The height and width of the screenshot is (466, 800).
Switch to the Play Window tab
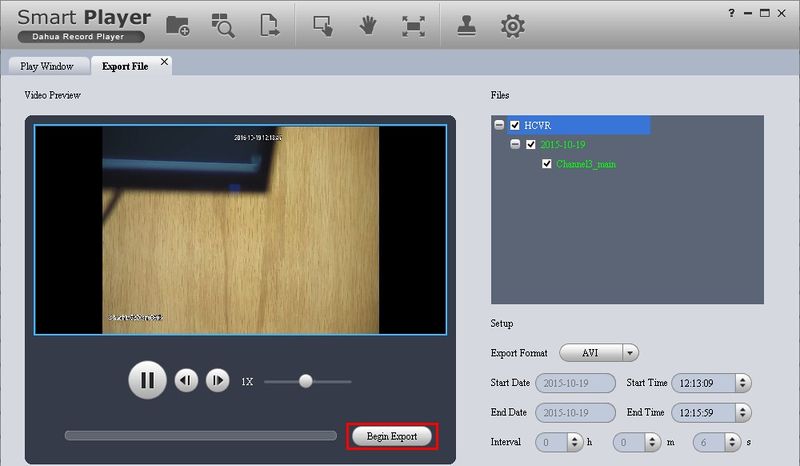48,66
